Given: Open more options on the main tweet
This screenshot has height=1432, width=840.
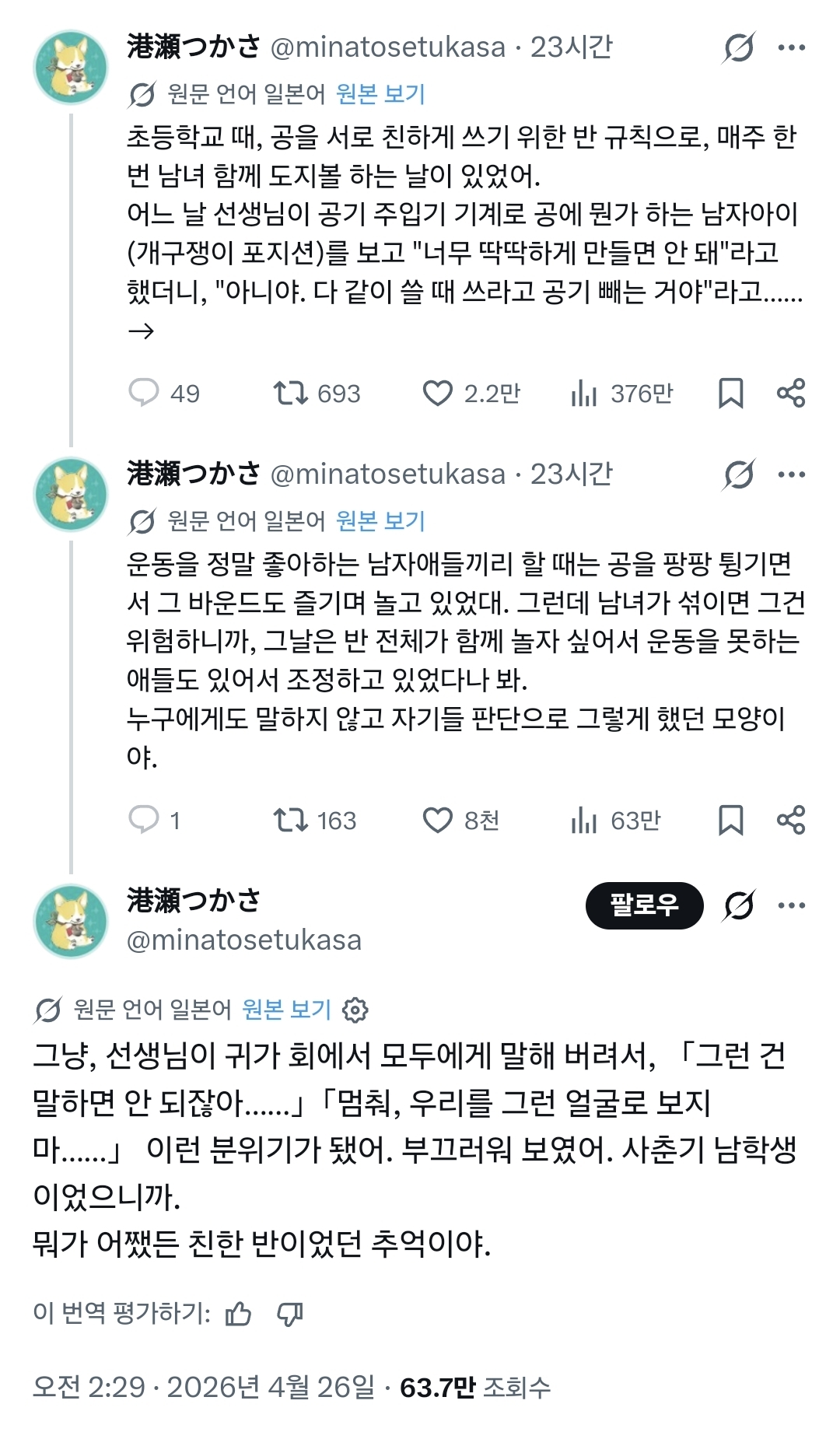Looking at the screenshot, I should pyautogui.click(x=792, y=905).
